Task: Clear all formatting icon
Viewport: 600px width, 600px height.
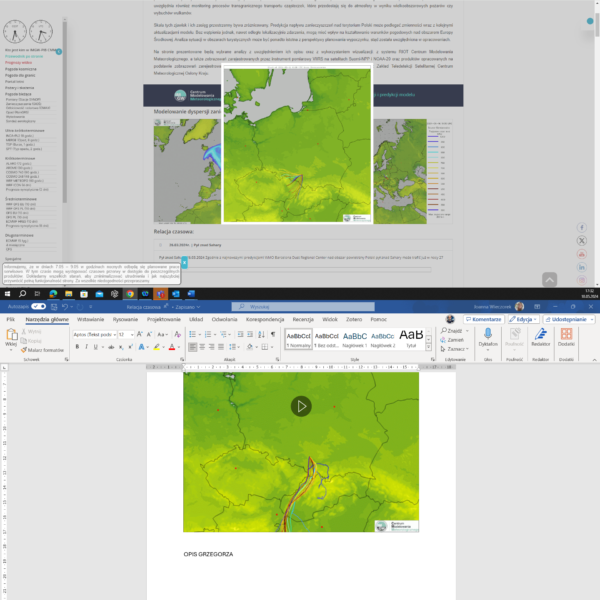Action: coord(178,334)
